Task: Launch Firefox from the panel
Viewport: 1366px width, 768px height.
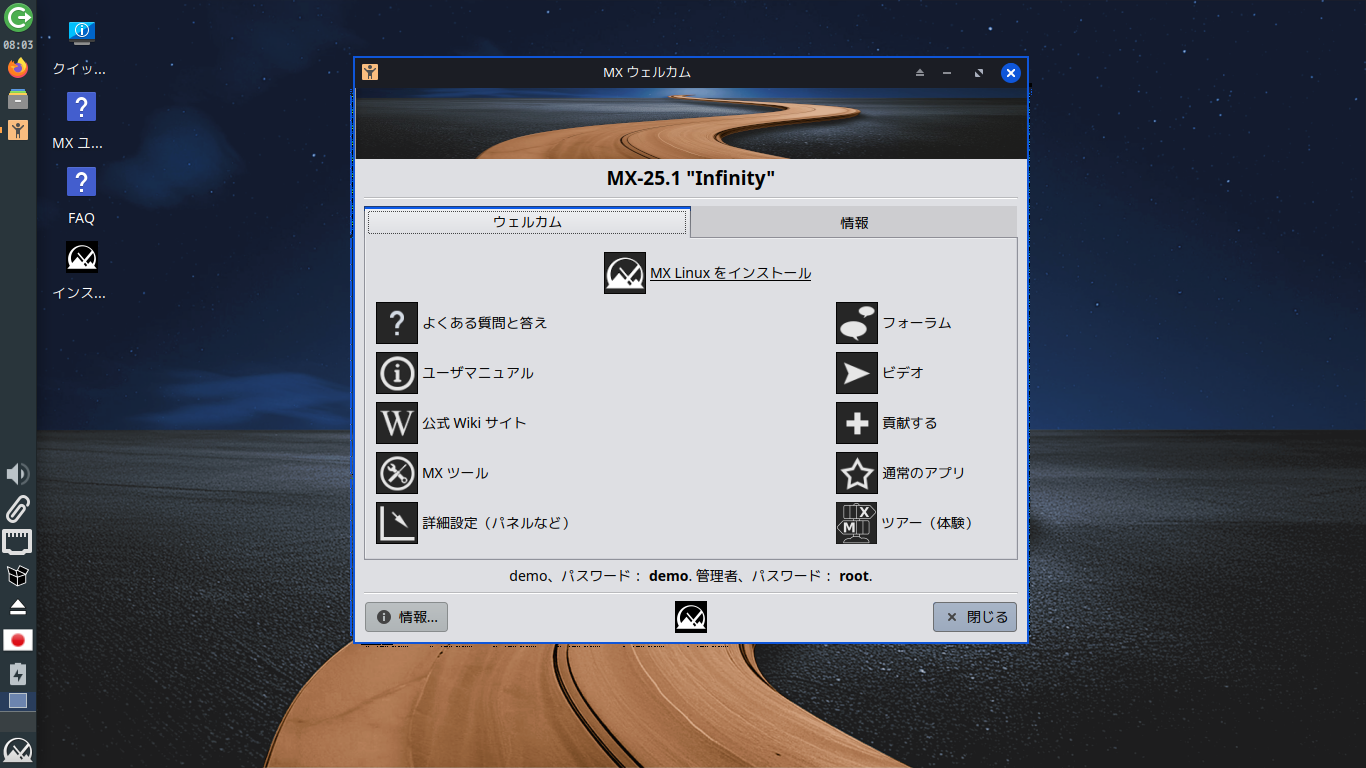Action: point(18,68)
